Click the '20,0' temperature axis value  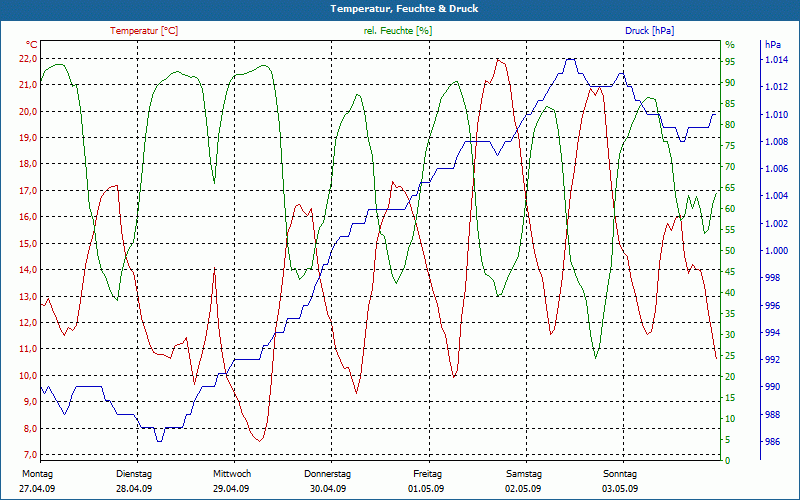point(28,111)
